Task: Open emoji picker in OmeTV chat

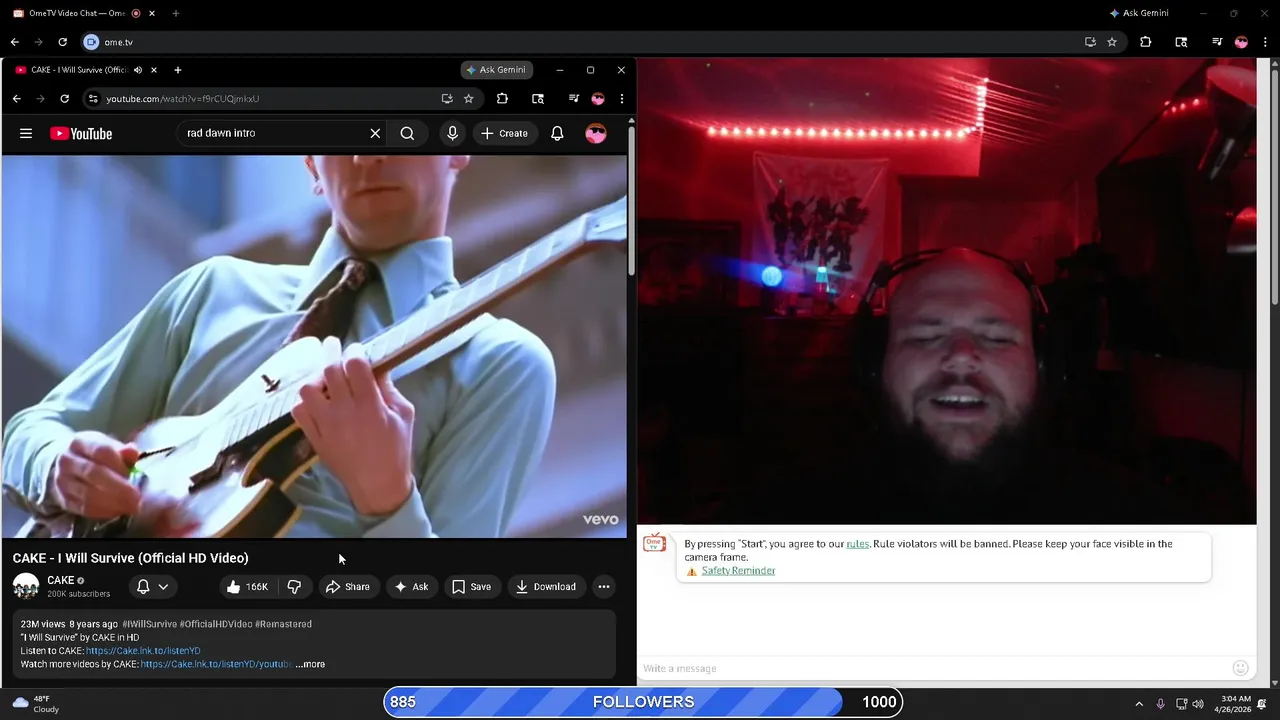Action: 1240,668
